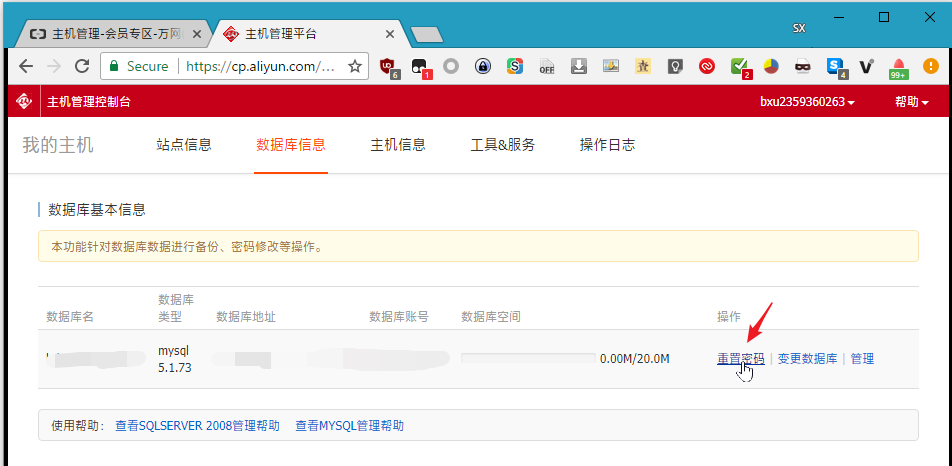Switch to the 站点信息 tab
This screenshot has width=952, height=466.
[x=184, y=145]
